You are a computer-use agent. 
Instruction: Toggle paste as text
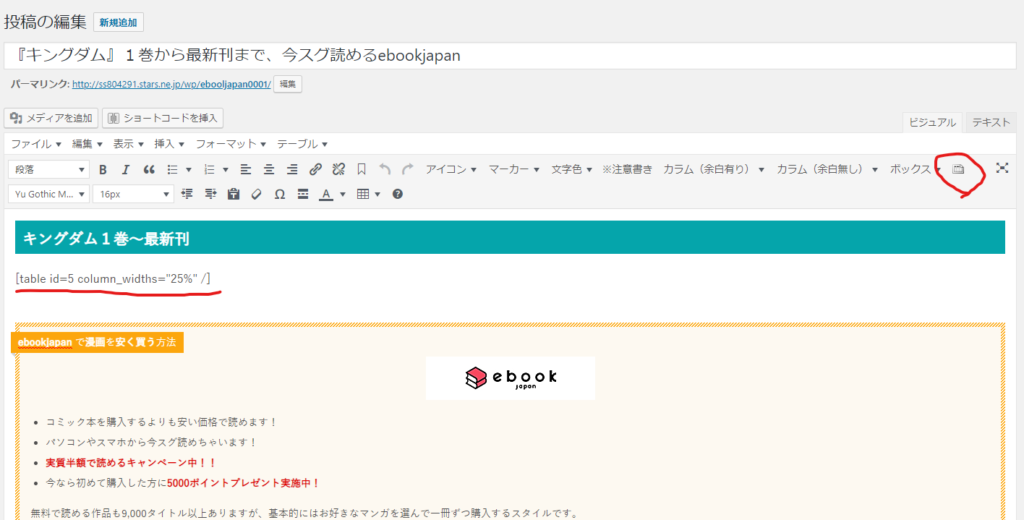point(233,194)
